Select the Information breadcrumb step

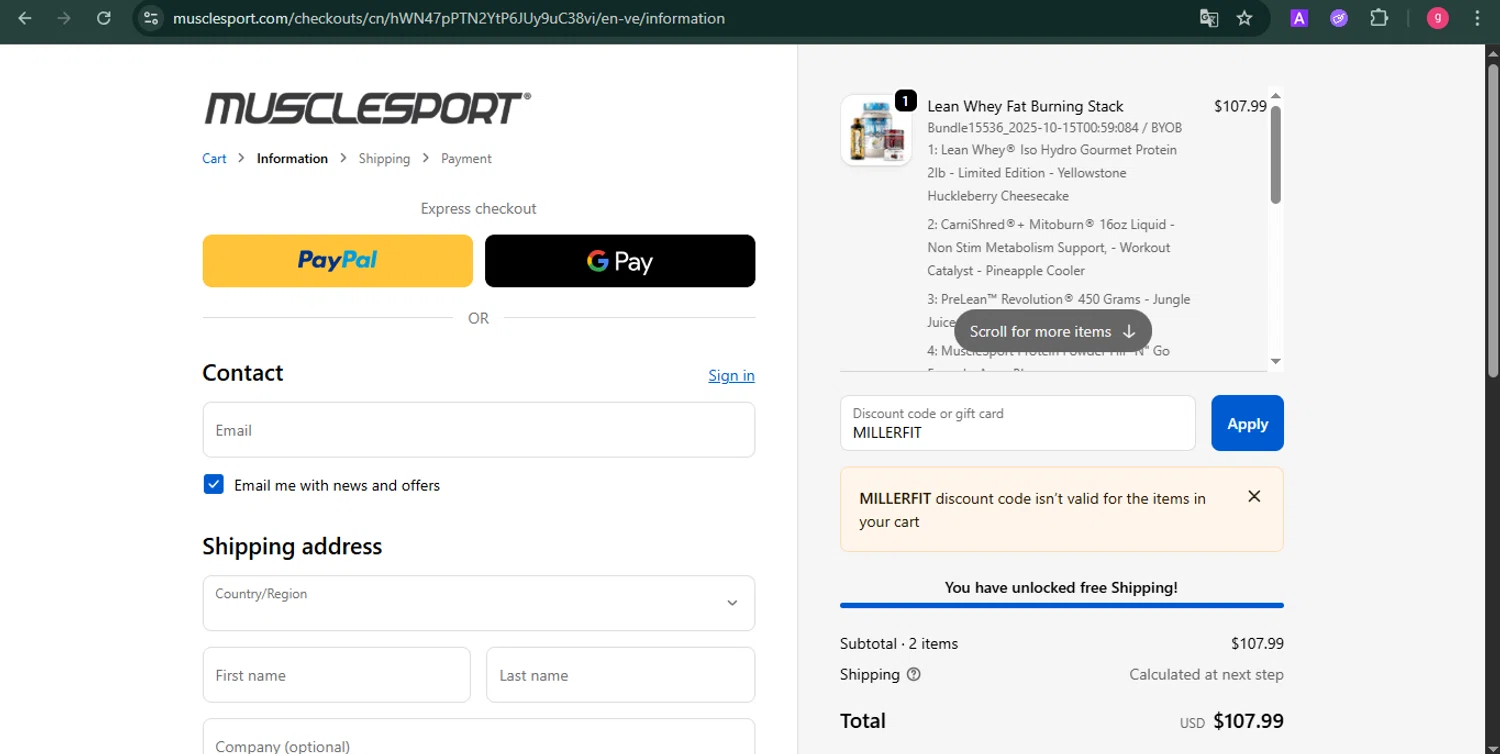coord(292,158)
